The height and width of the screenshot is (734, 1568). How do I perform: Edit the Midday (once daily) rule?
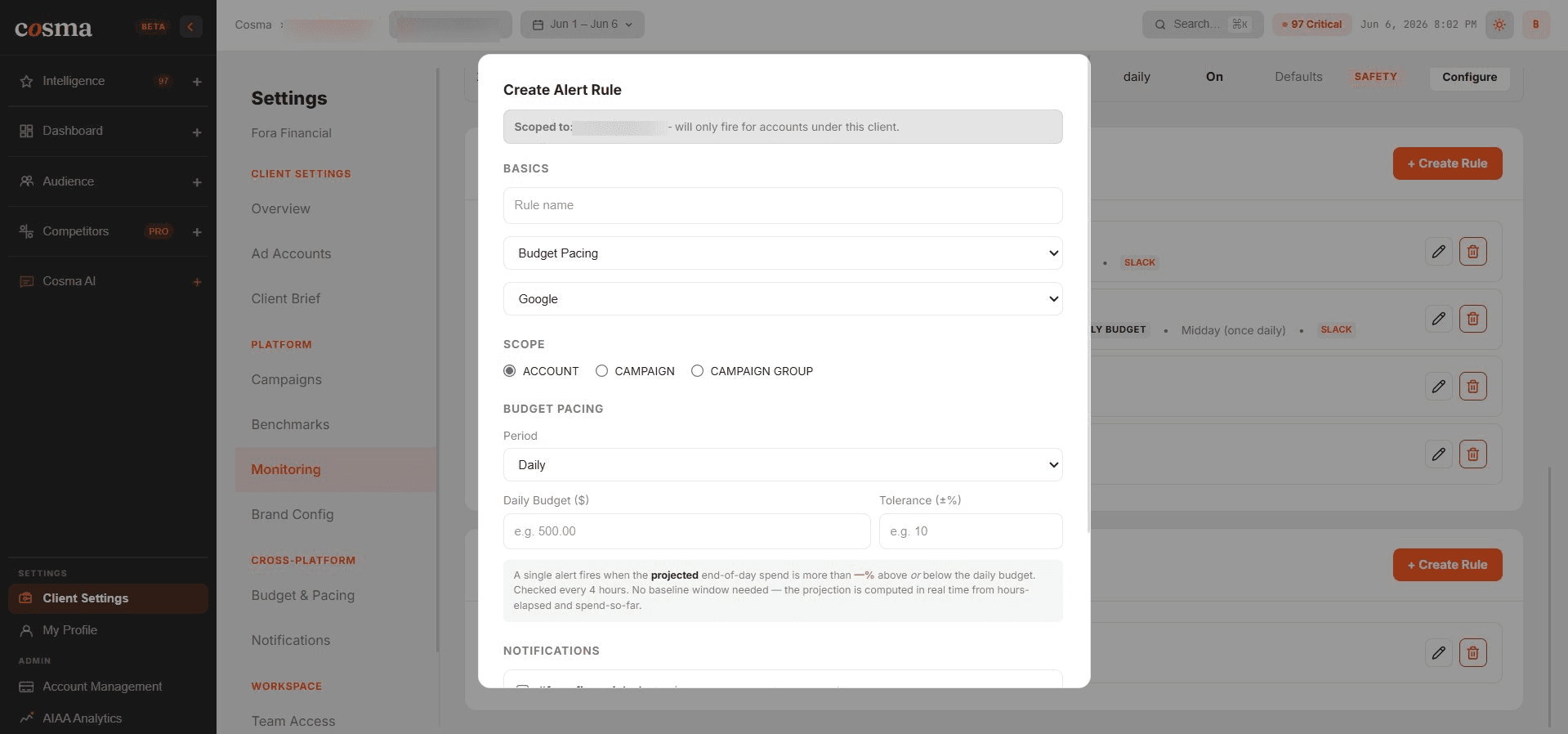click(1439, 319)
